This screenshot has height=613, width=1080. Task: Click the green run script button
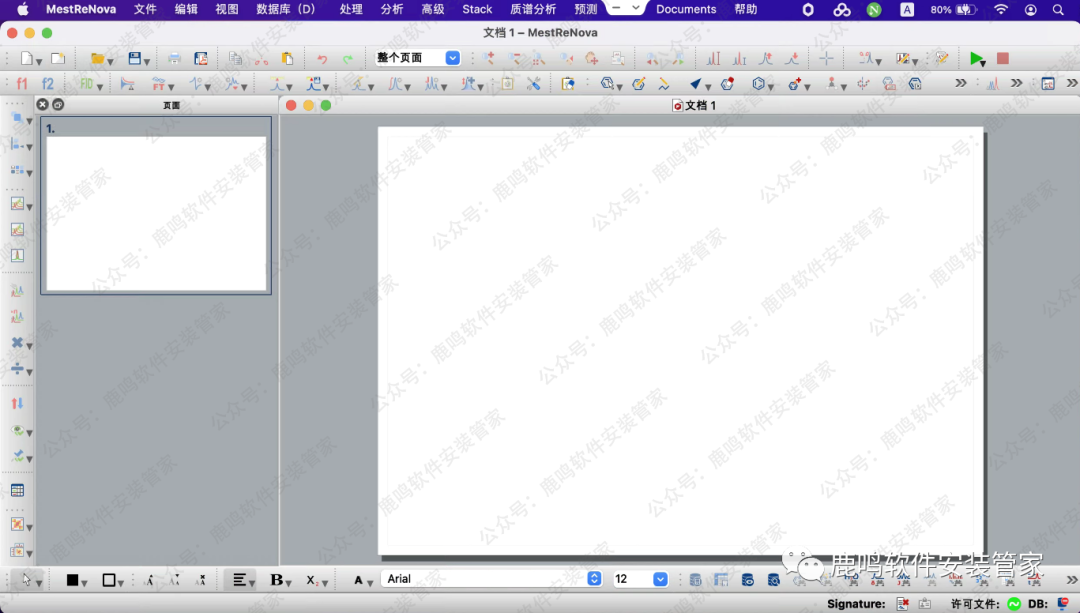[x=977, y=59]
